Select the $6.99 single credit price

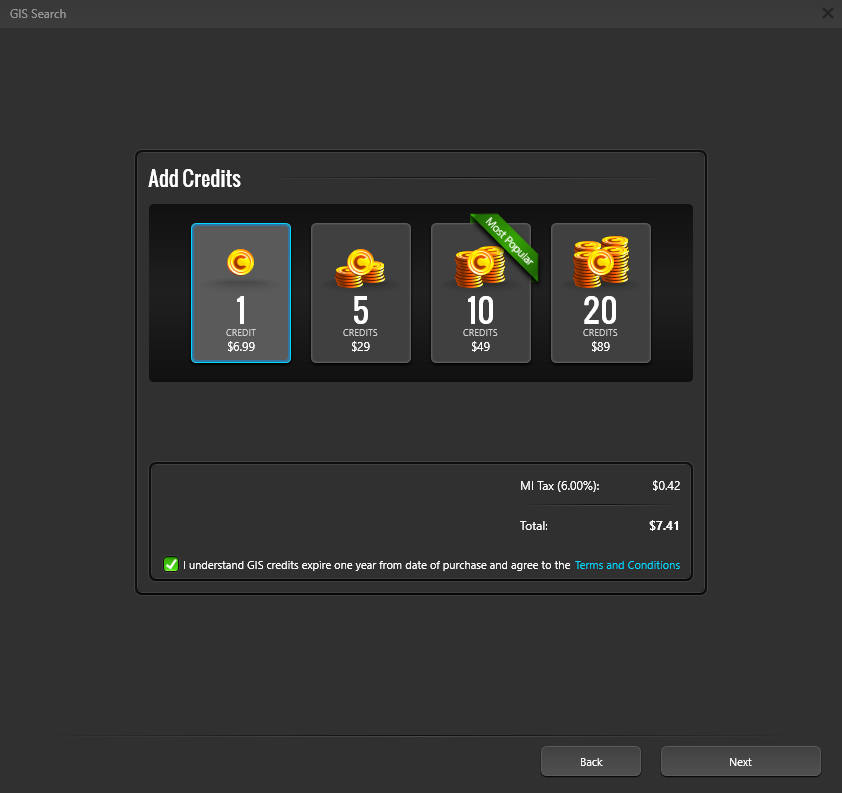tap(241, 347)
